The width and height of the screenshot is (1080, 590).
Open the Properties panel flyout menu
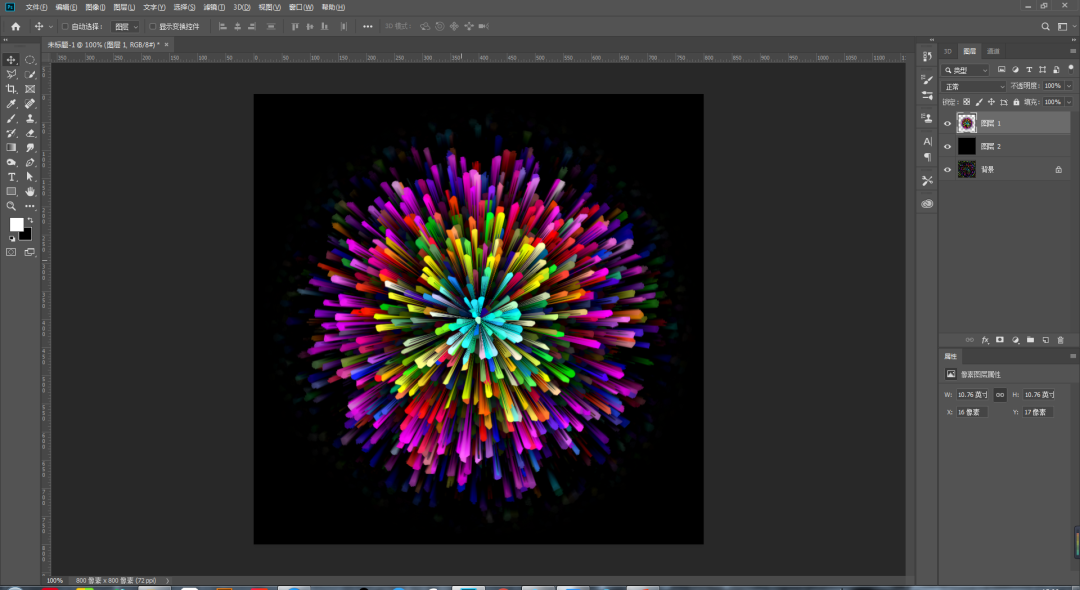coord(1072,356)
